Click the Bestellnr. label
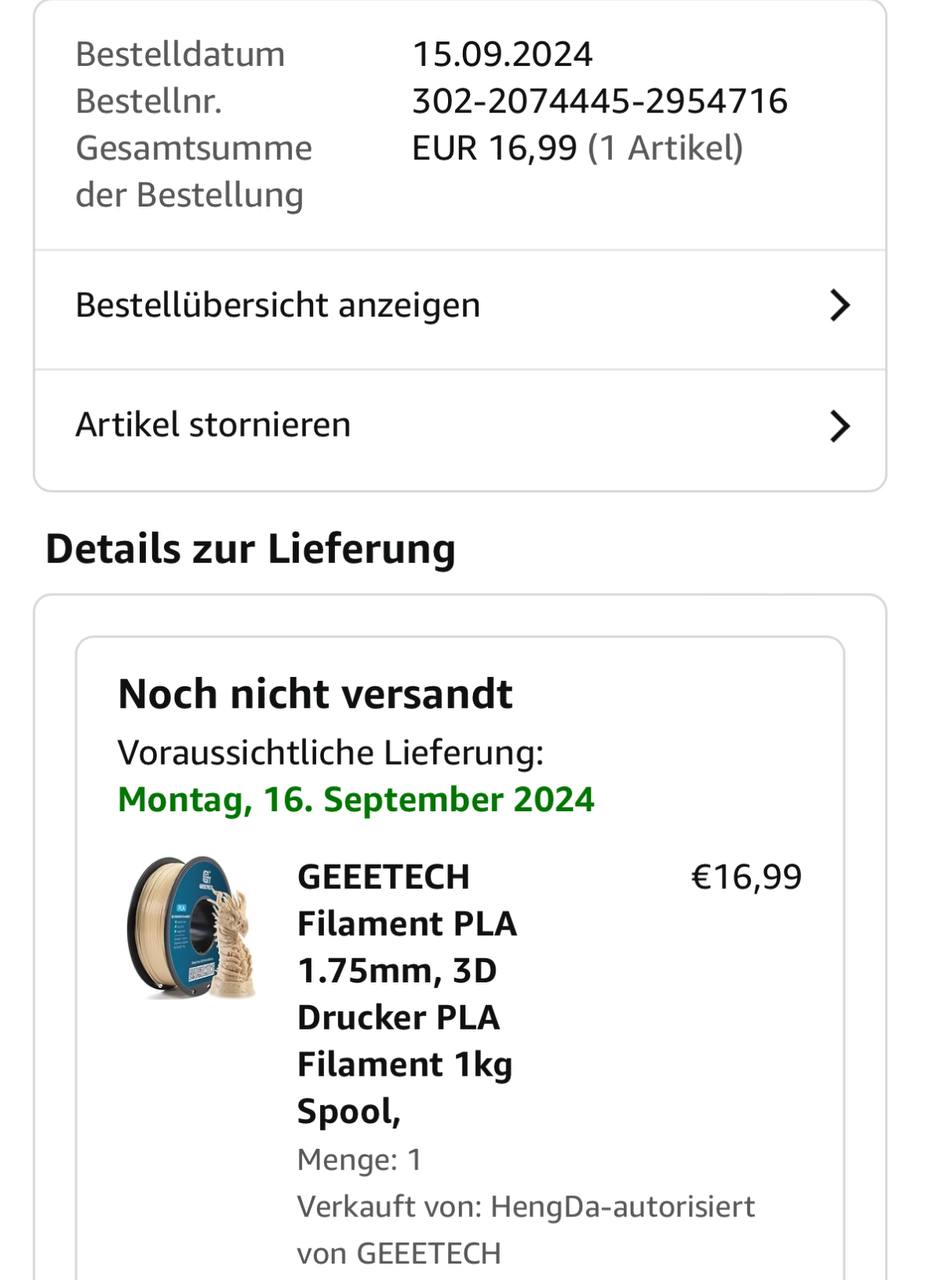The width and height of the screenshot is (925, 1280). pyautogui.click(x=149, y=101)
